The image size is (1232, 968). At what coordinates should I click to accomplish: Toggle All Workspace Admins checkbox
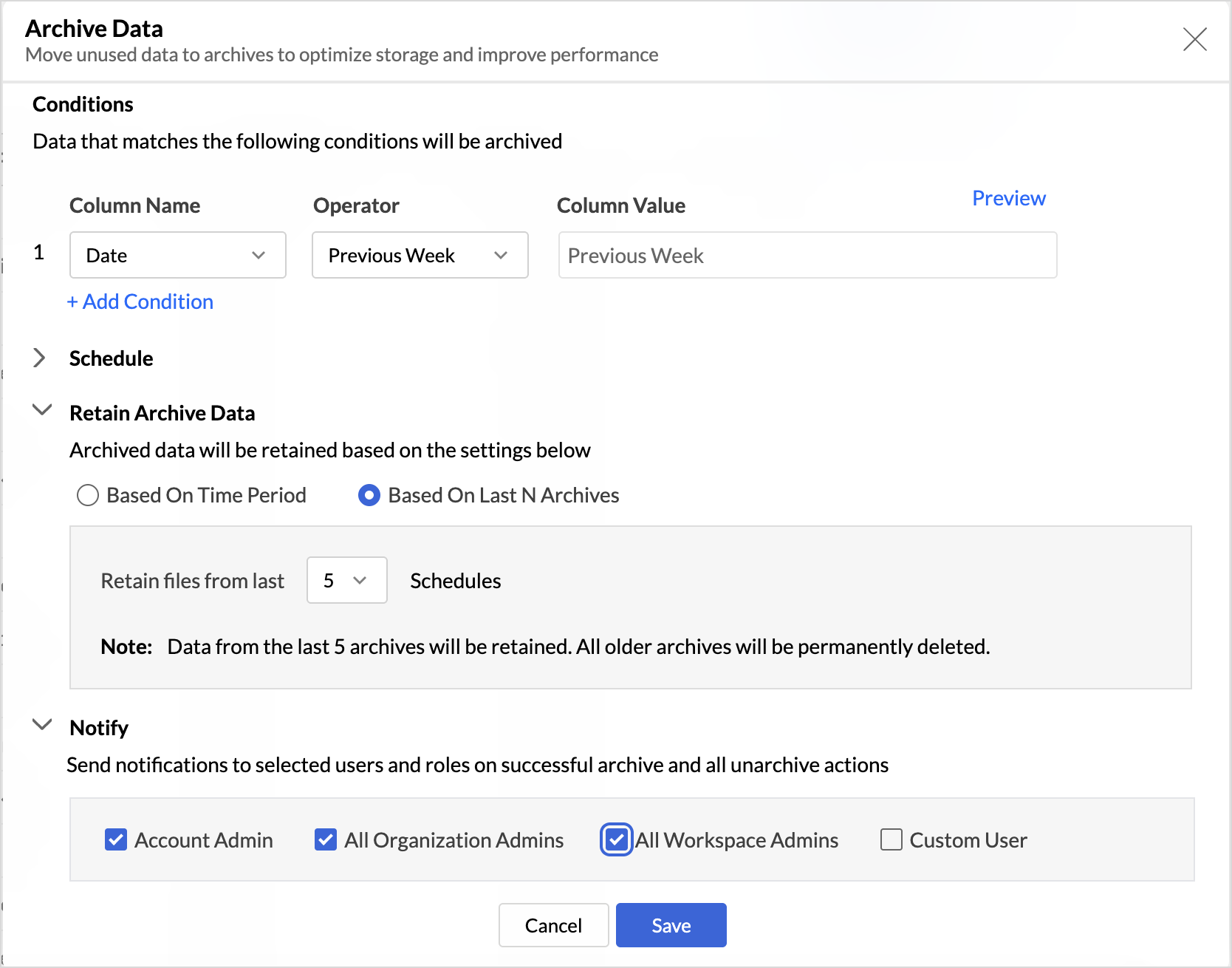(x=616, y=839)
